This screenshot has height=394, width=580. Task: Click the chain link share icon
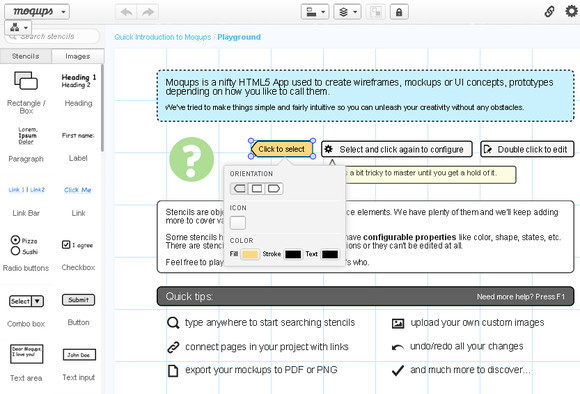click(x=549, y=11)
